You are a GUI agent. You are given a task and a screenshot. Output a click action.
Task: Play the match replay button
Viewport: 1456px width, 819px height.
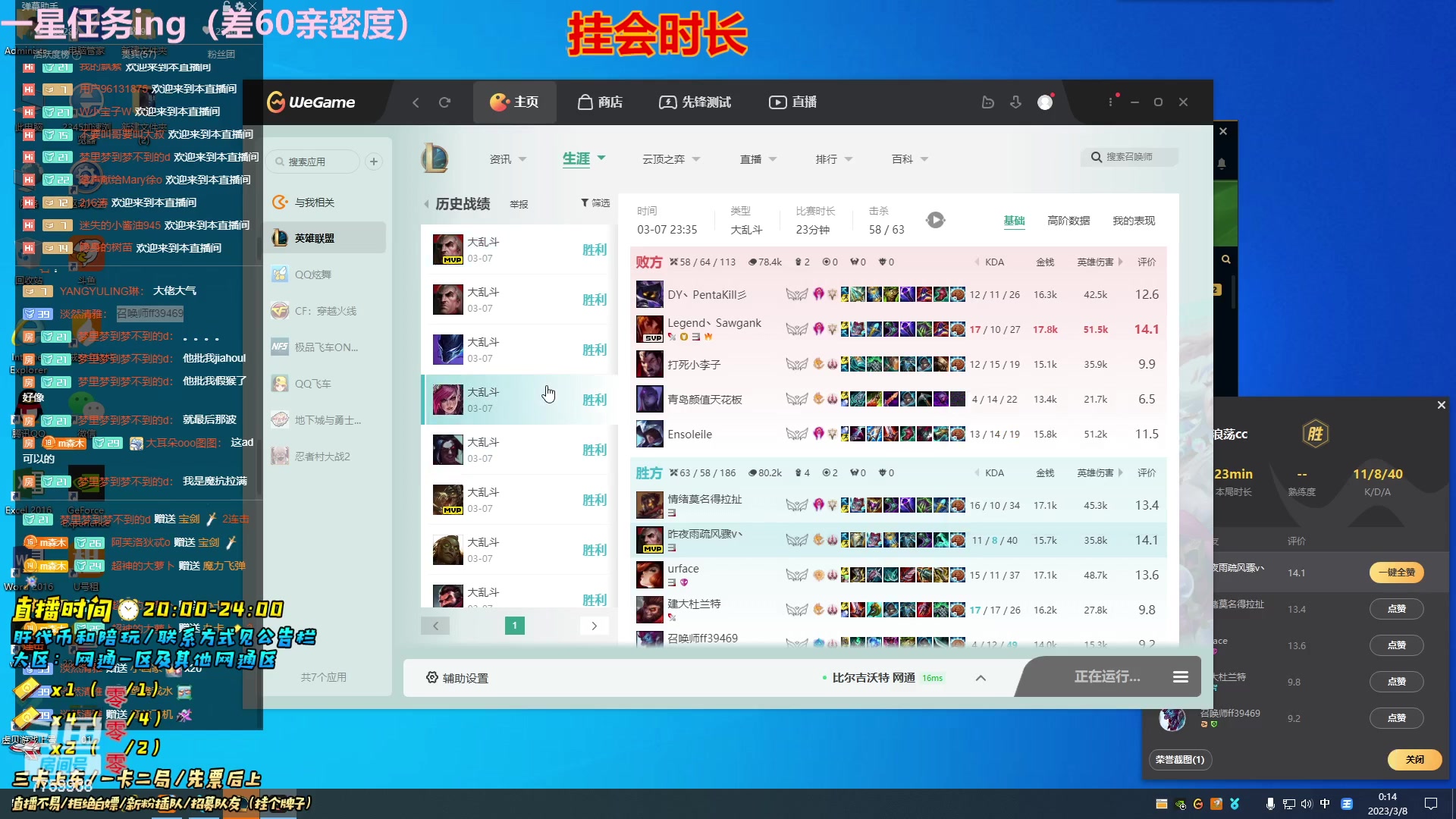pos(936,220)
